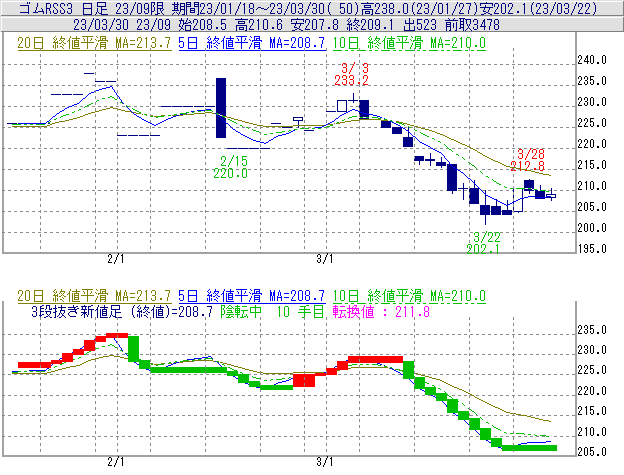Select the lower chart '10日 終値平滑 MA=210.0' legend
624x475 pixels.
pos(409,296)
